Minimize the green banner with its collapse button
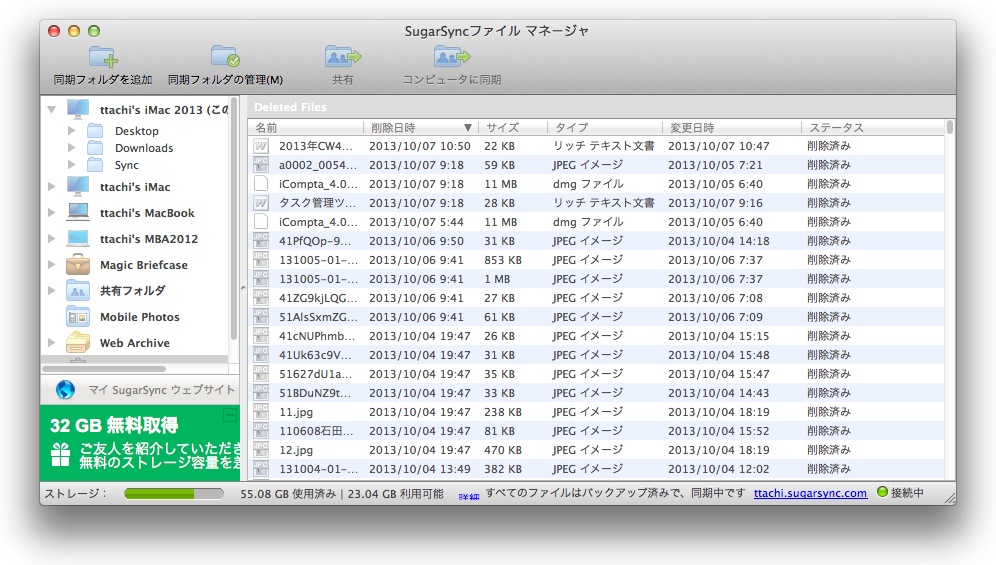 click(230, 416)
